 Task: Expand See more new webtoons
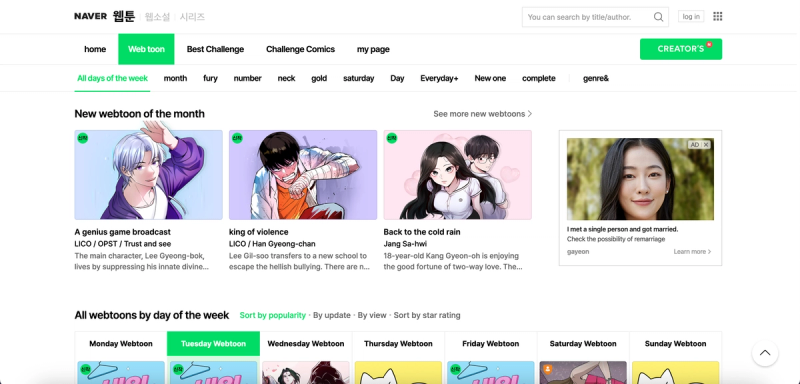(x=483, y=114)
